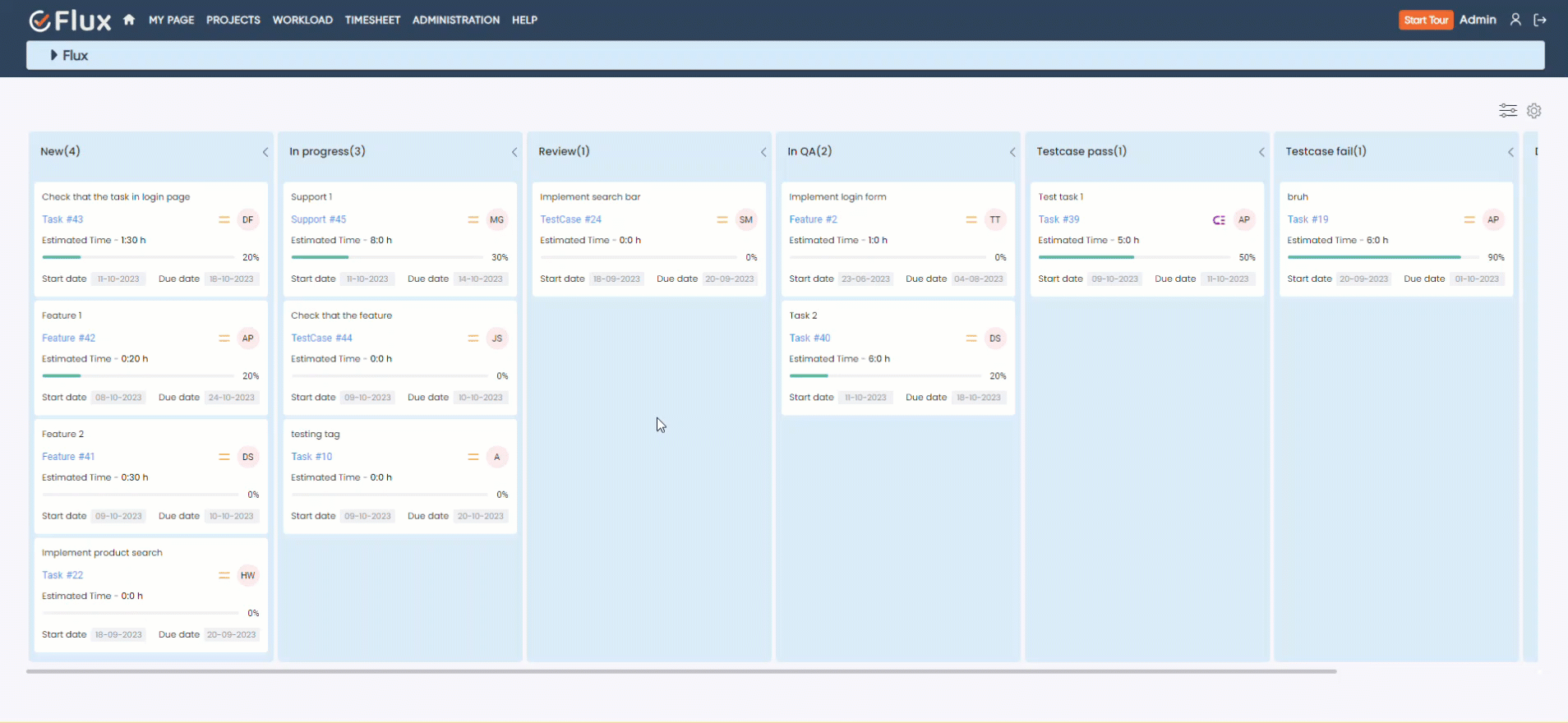Click the SM avatar on TestCase #24
The image size is (1568, 723).
(745, 219)
